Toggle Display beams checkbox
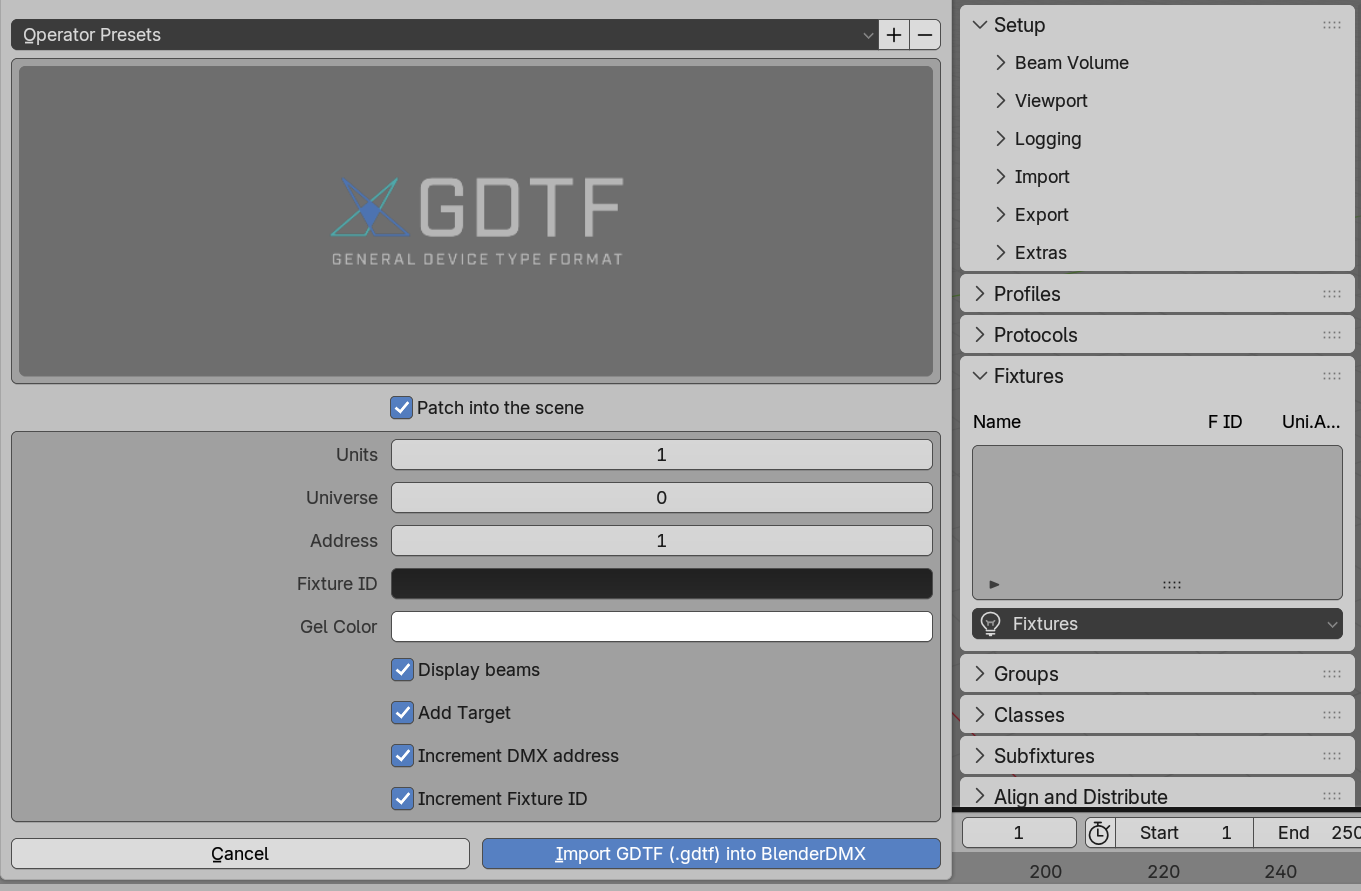 402,670
